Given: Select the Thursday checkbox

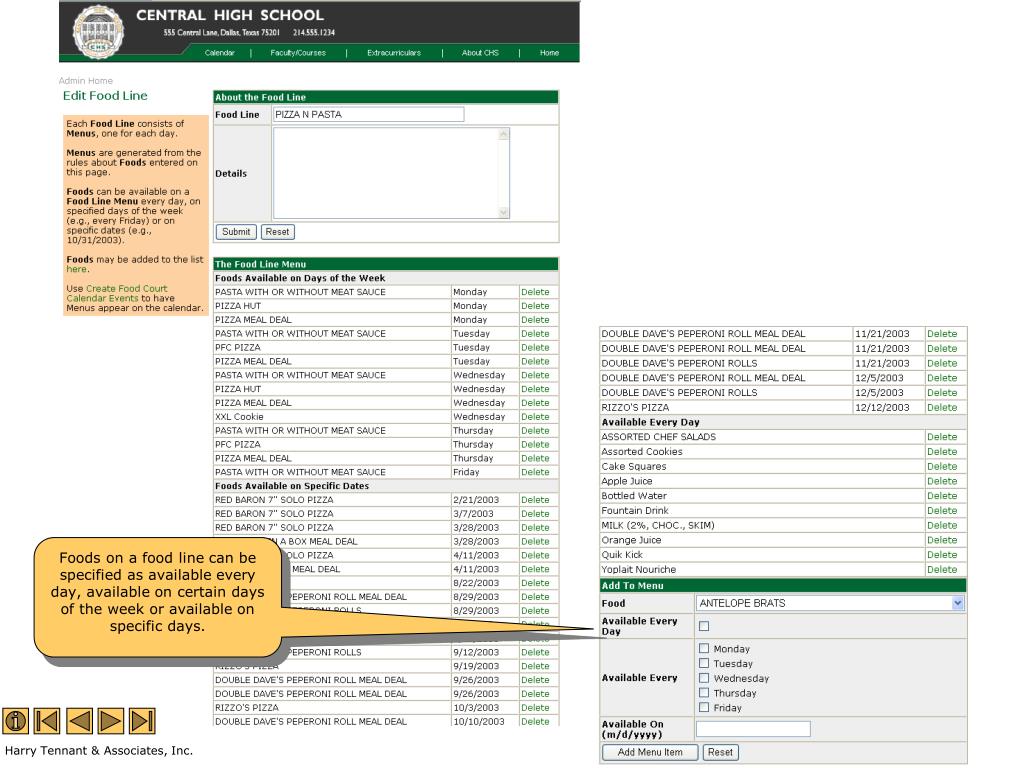Looking at the screenshot, I should click(704, 692).
